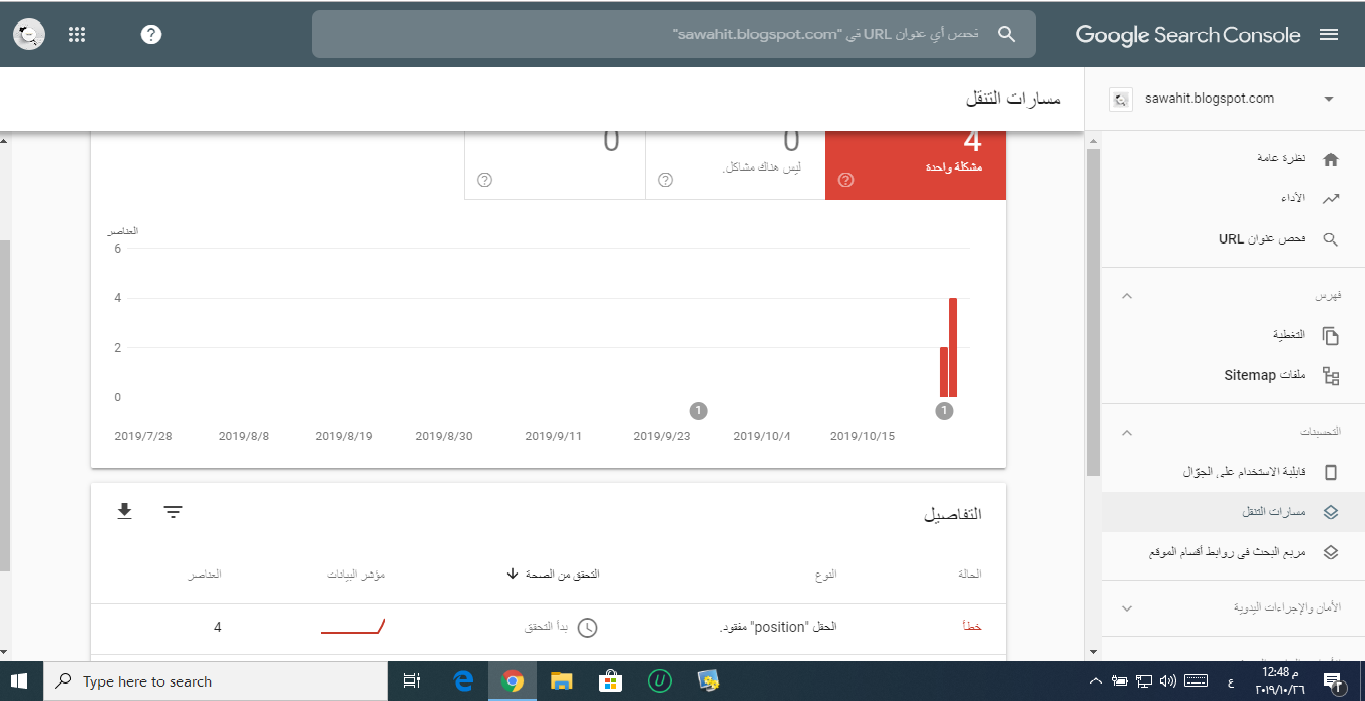The height and width of the screenshot is (701, 1365).
Task: Click the magnifier icon in search bar
Action: (1007, 34)
